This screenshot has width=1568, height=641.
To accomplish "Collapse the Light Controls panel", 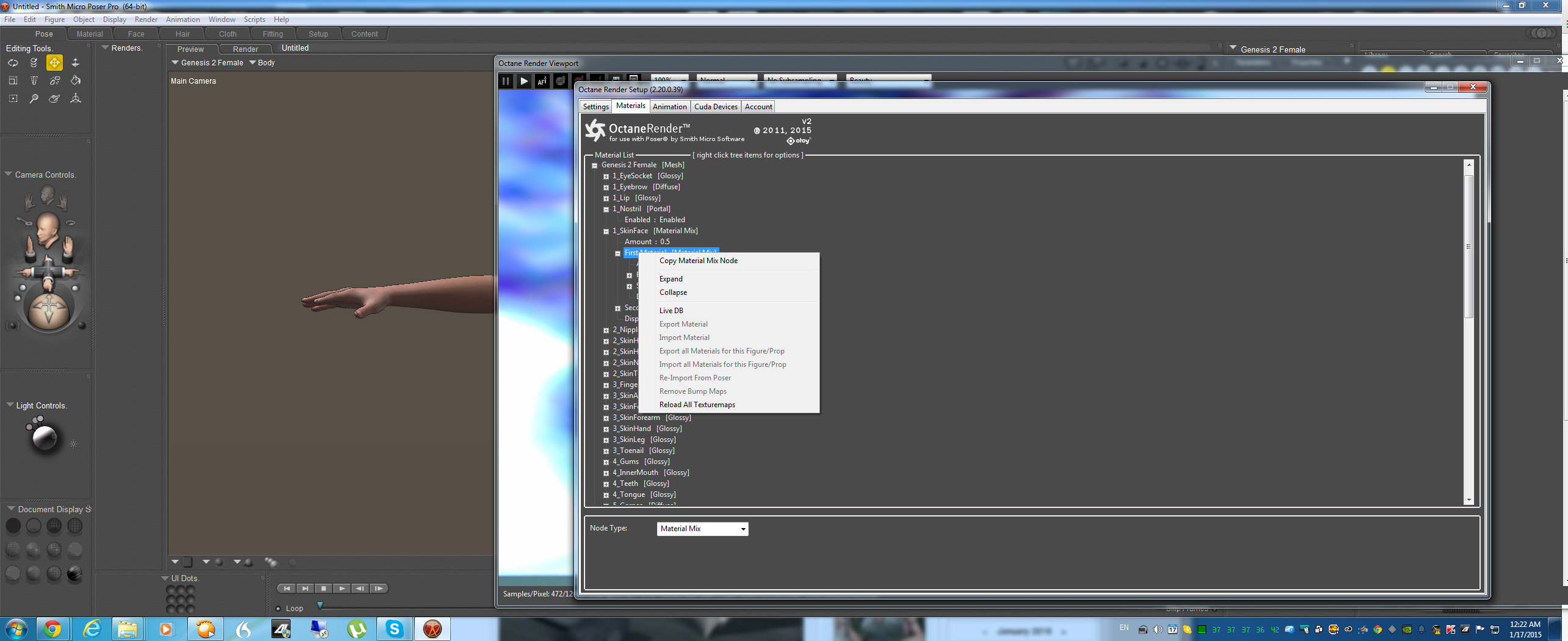I will [x=10, y=405].
